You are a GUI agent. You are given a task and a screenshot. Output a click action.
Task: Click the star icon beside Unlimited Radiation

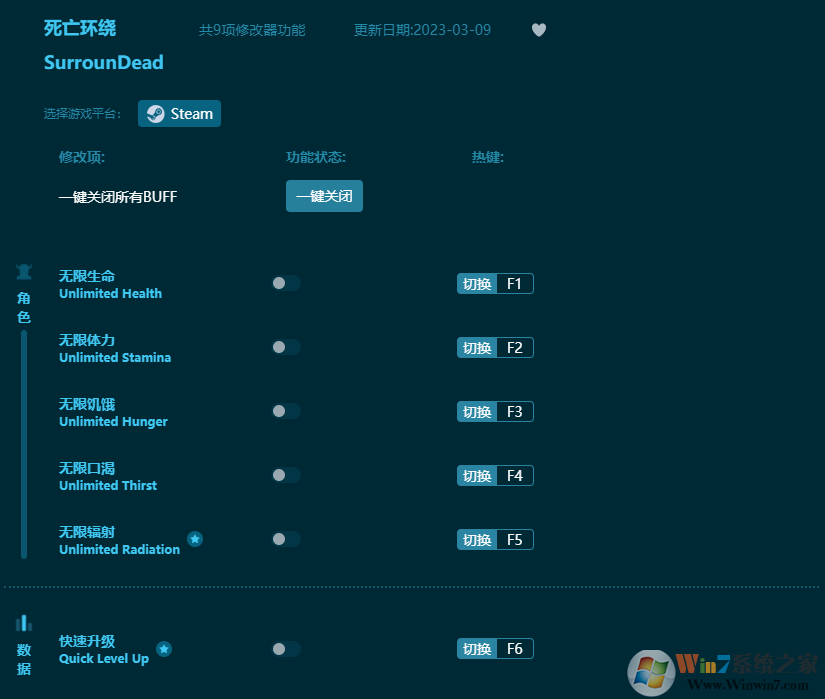click(196, 538)
